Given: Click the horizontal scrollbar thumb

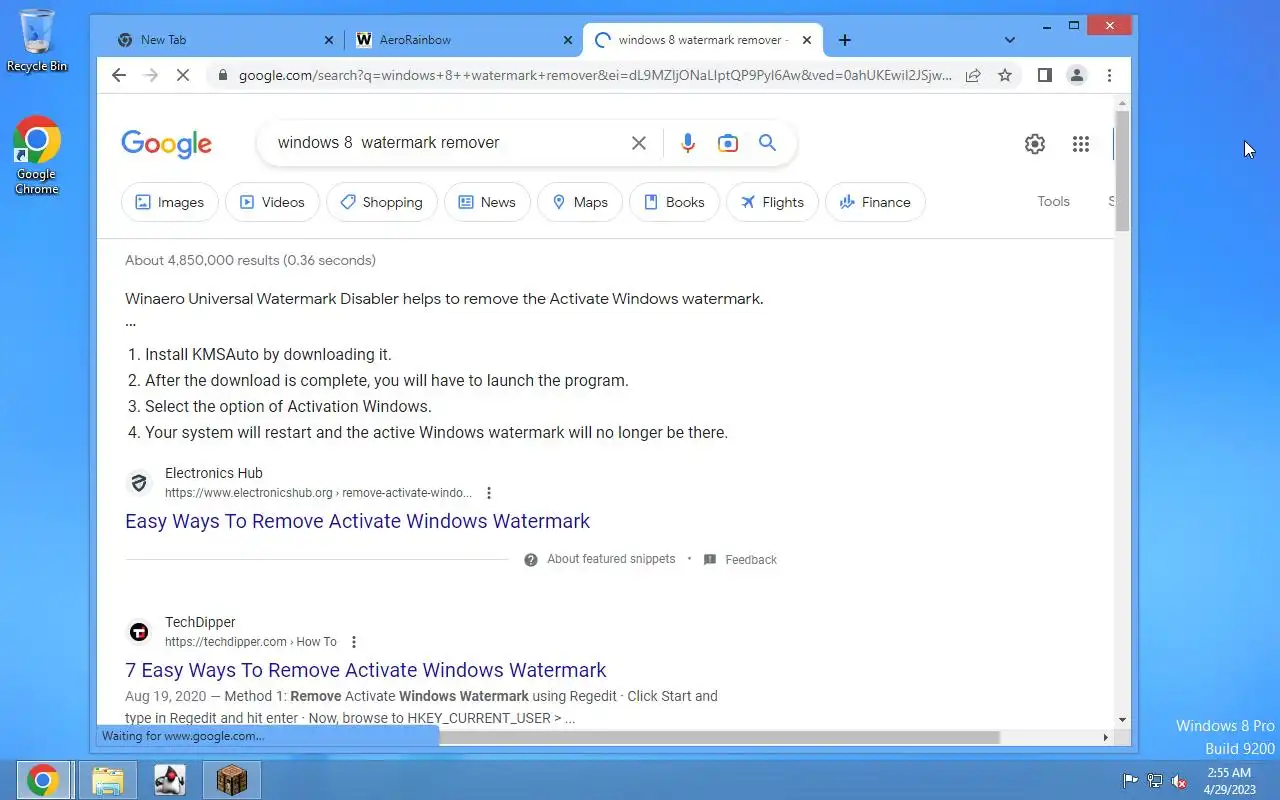Looking at the screenshot, I should pyautogui.click(x=718, y=737).
